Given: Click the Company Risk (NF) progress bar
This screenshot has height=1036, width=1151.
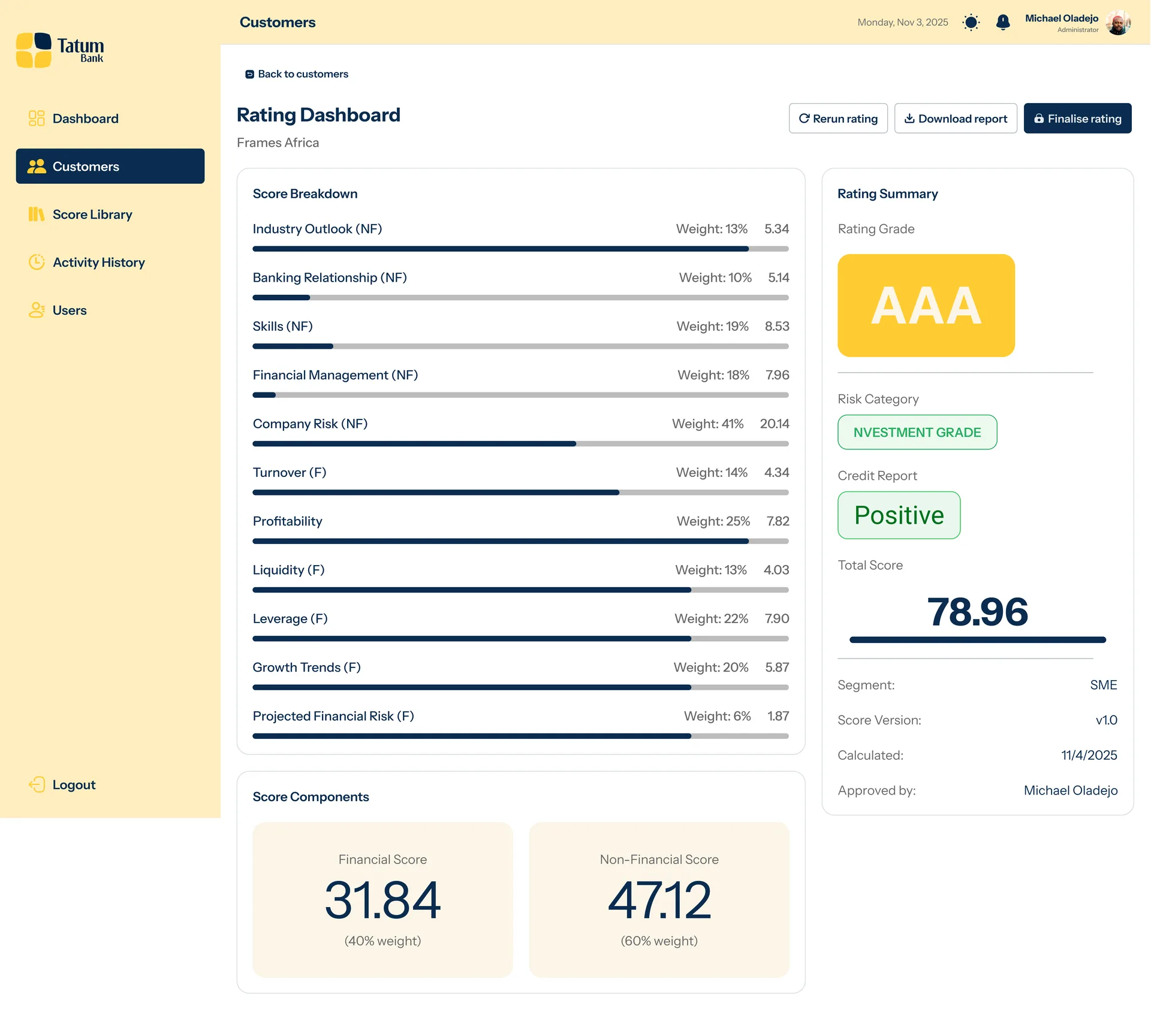Looking at the screenshot, I should [520, 444].
